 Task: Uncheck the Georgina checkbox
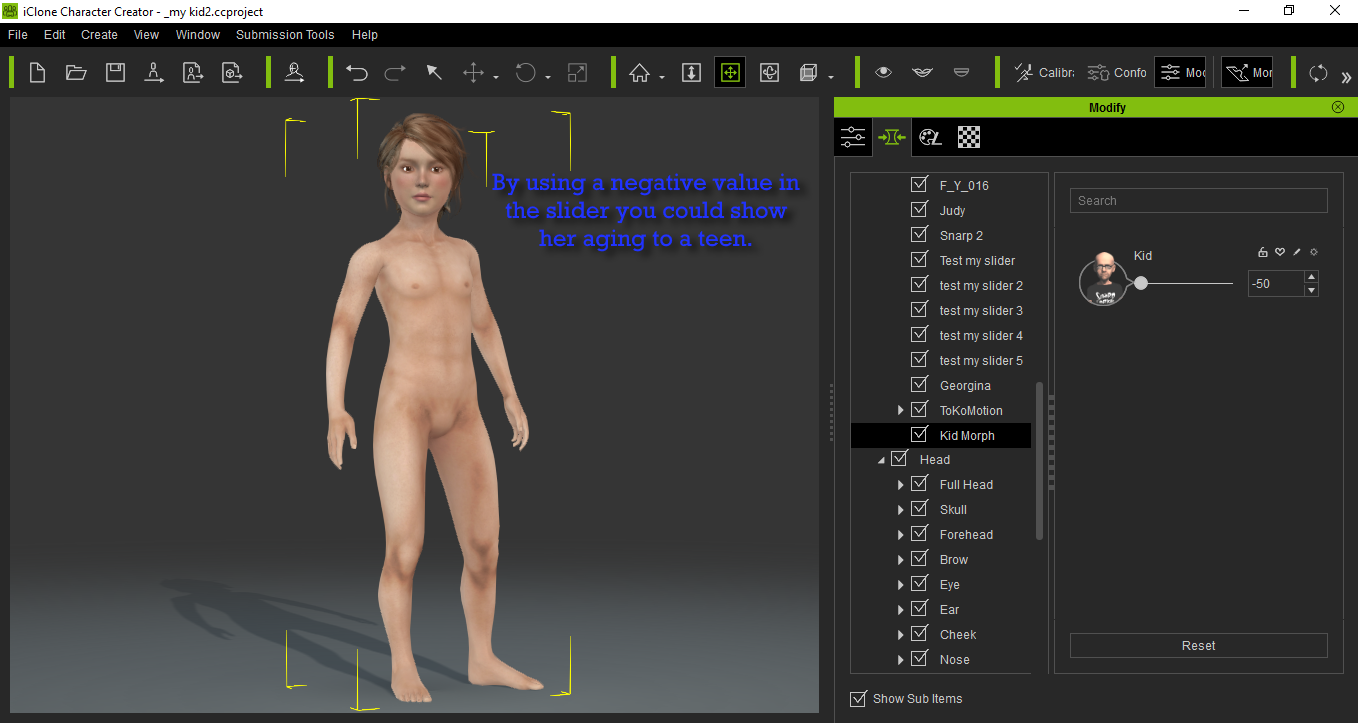click(919, 385)
